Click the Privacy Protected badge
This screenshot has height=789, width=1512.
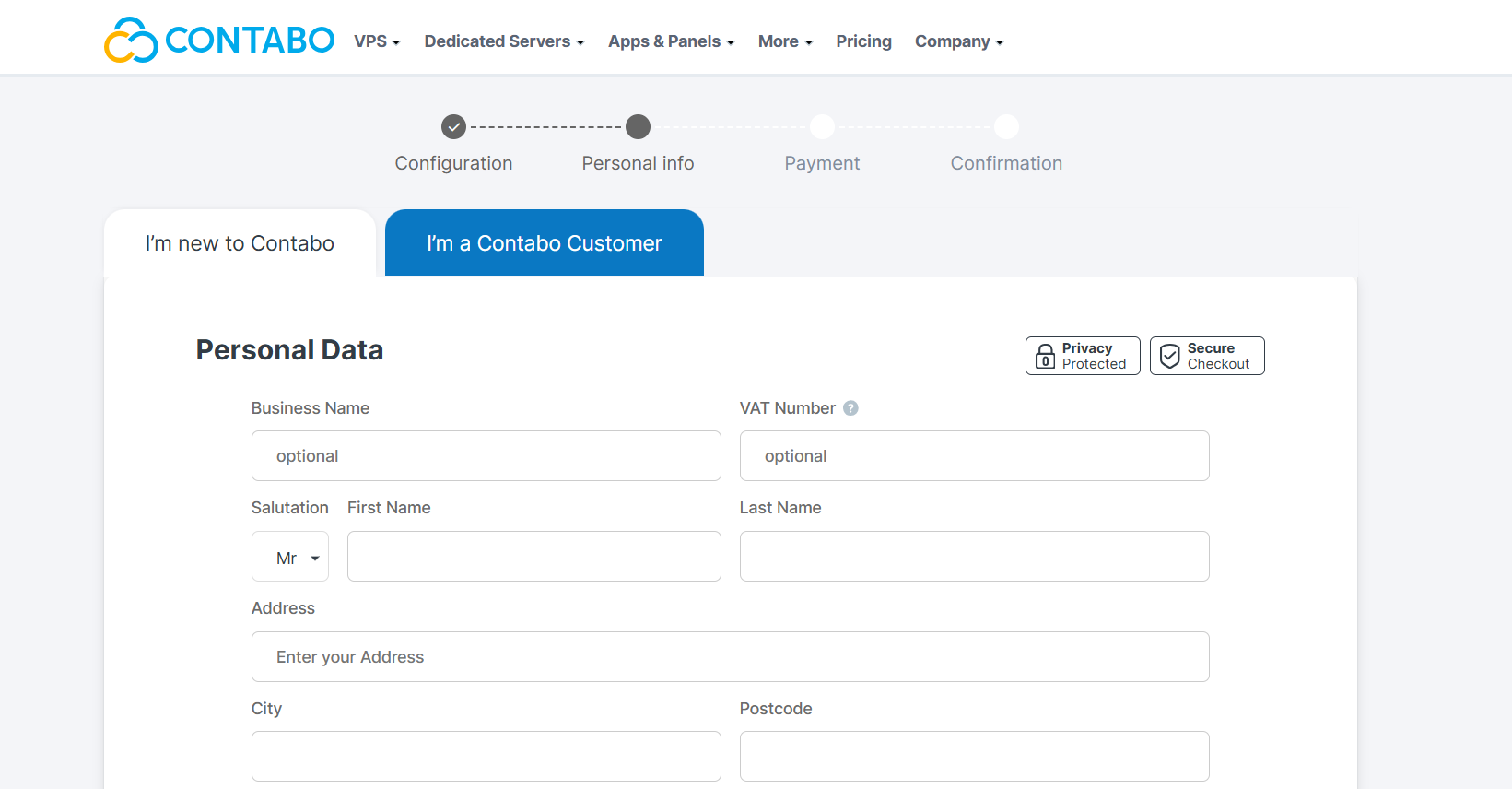pyautogui.click(x=1083, y=356)
